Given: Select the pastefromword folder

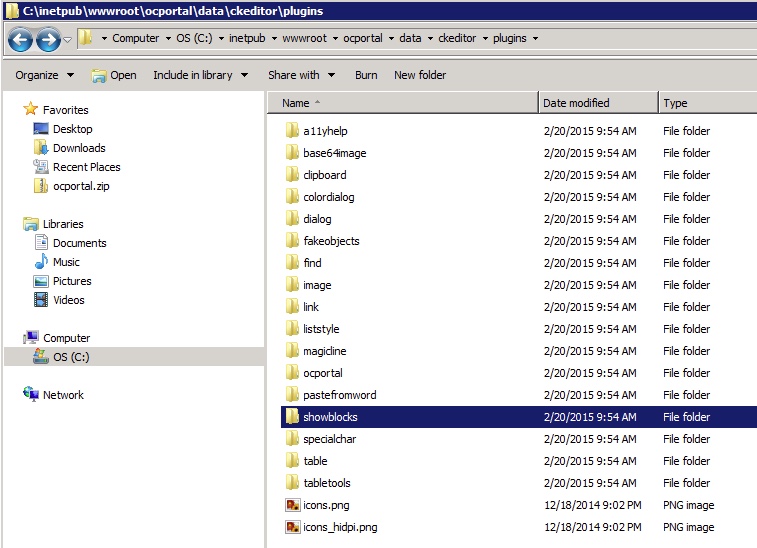Looking at the screenshot, I should coord(339,395).
